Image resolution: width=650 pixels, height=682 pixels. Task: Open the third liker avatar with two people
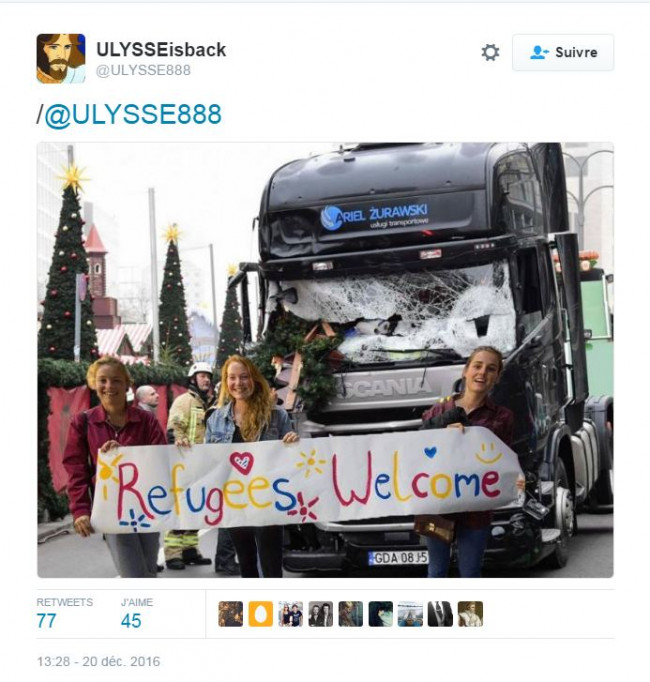pyautogui.click(x=291, y=614)
